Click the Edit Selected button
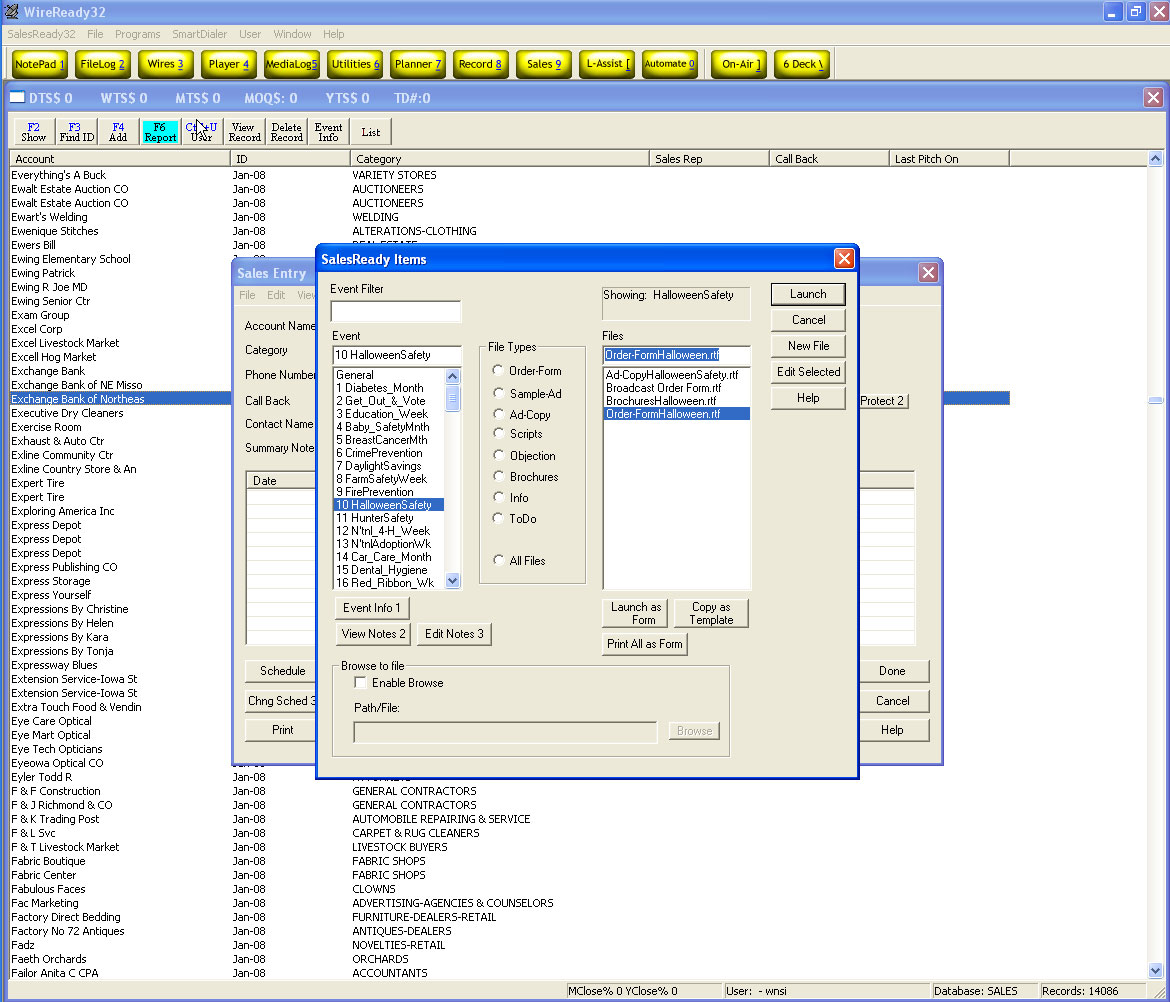 [808, 372]
